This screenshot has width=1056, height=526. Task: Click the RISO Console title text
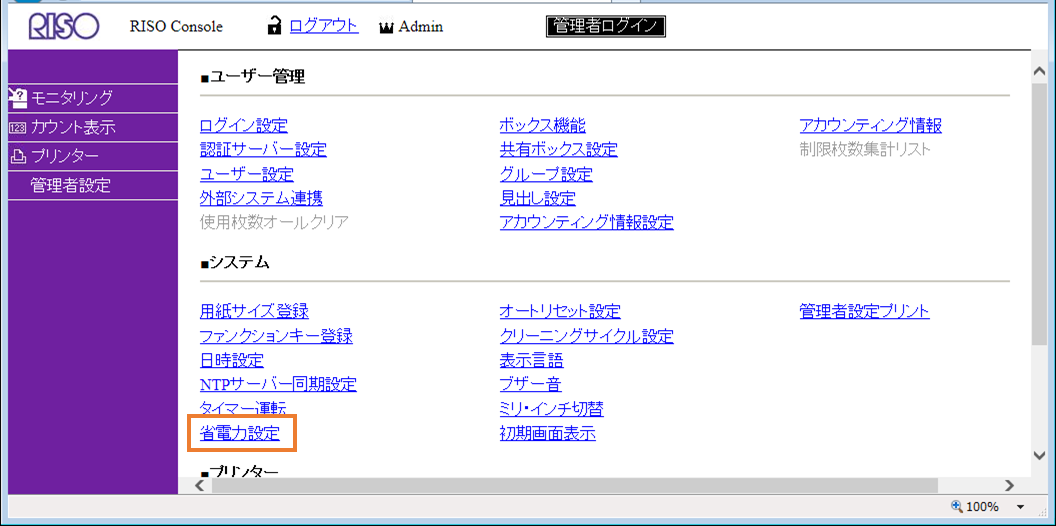176,27
